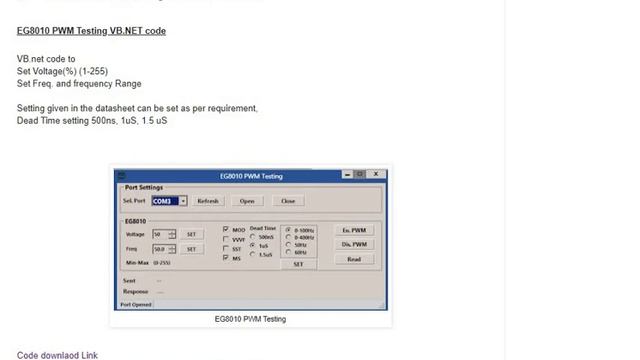Select the 500nS dead time option
This screenshot has height=360, width=640.
tap(253, 237)
